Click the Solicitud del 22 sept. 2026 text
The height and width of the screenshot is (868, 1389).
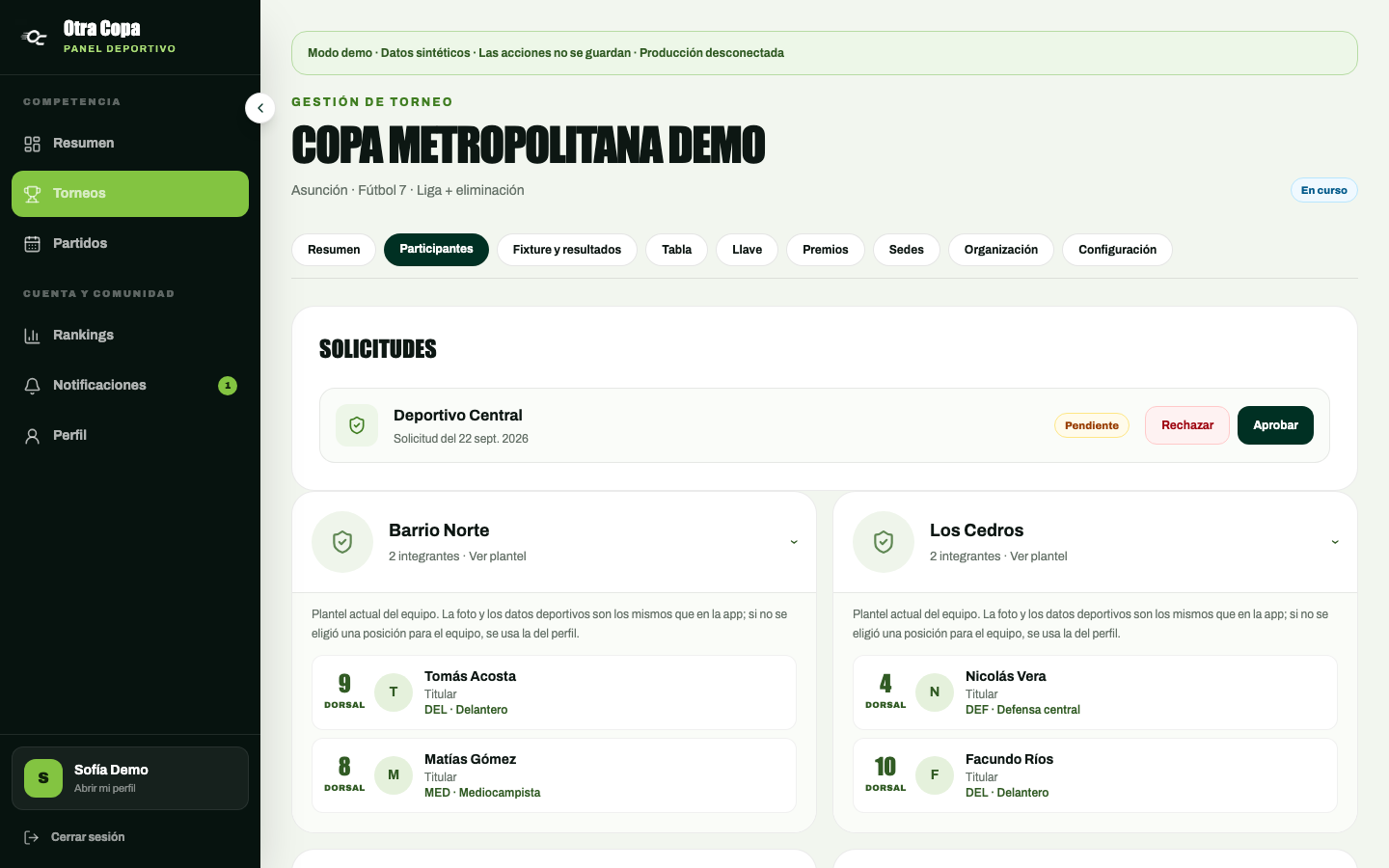coord(461,439)
